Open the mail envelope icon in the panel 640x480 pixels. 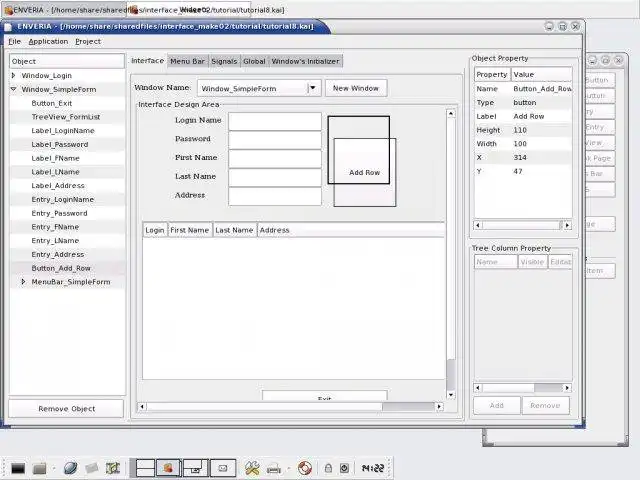pos(92,468)
